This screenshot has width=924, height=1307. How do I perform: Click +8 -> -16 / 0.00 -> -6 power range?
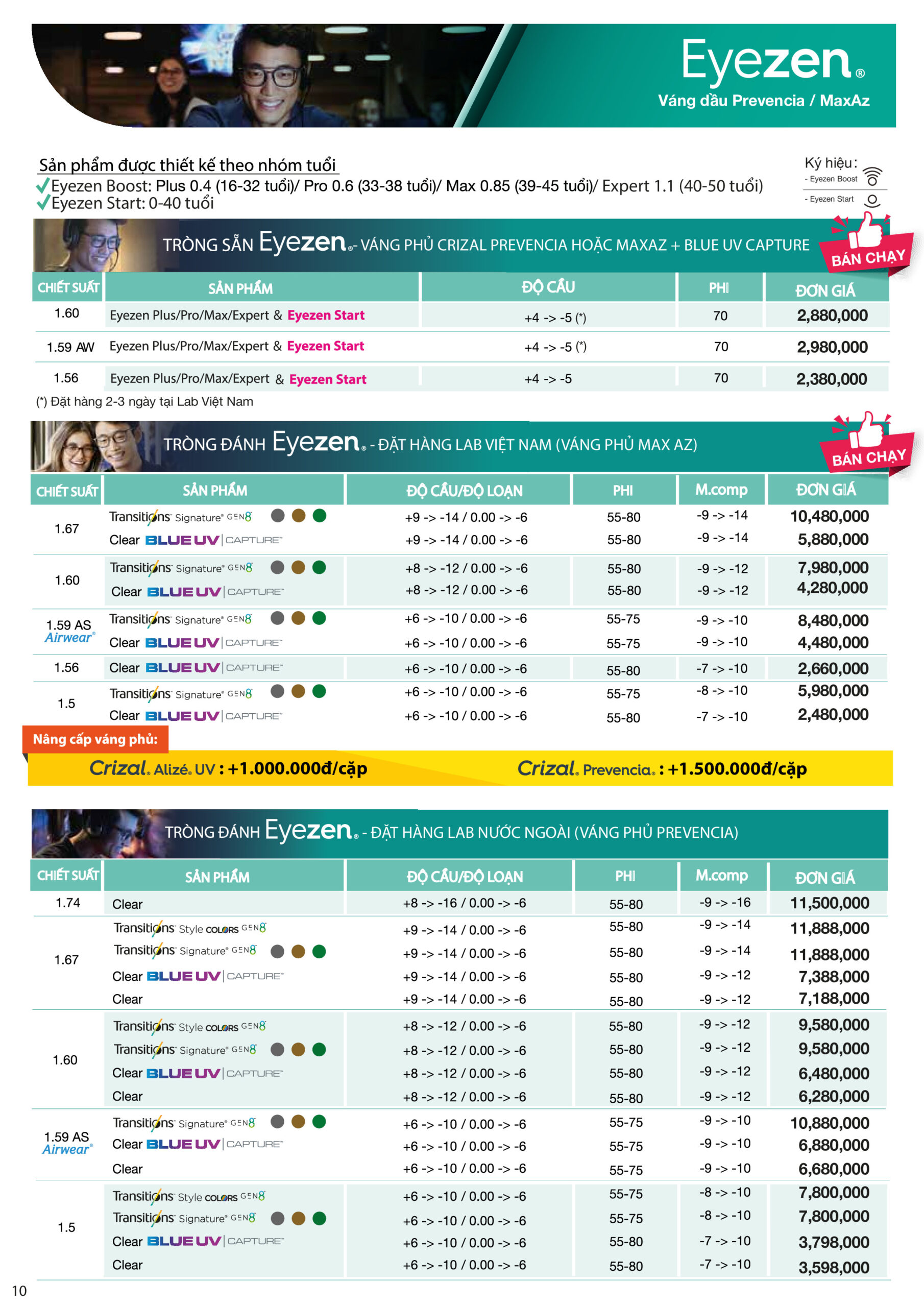(x=465, y=903)
